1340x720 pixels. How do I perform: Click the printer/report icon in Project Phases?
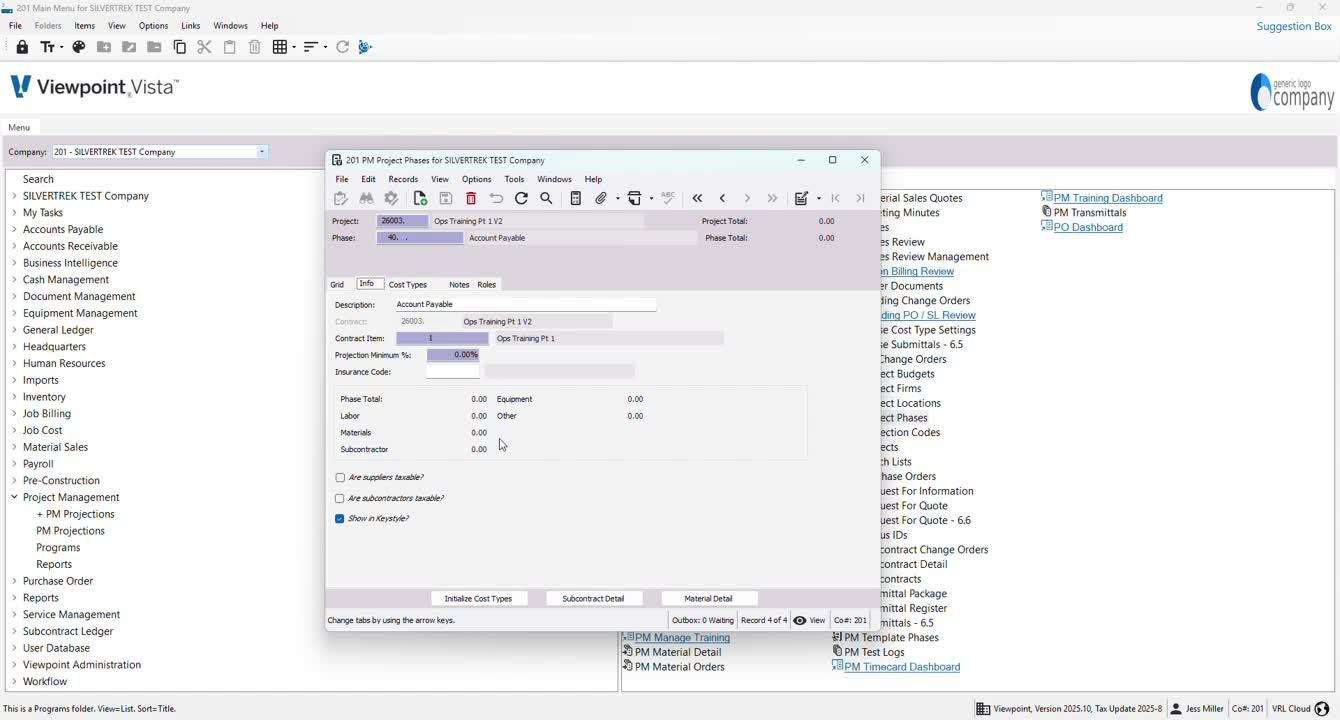(635, 198)
